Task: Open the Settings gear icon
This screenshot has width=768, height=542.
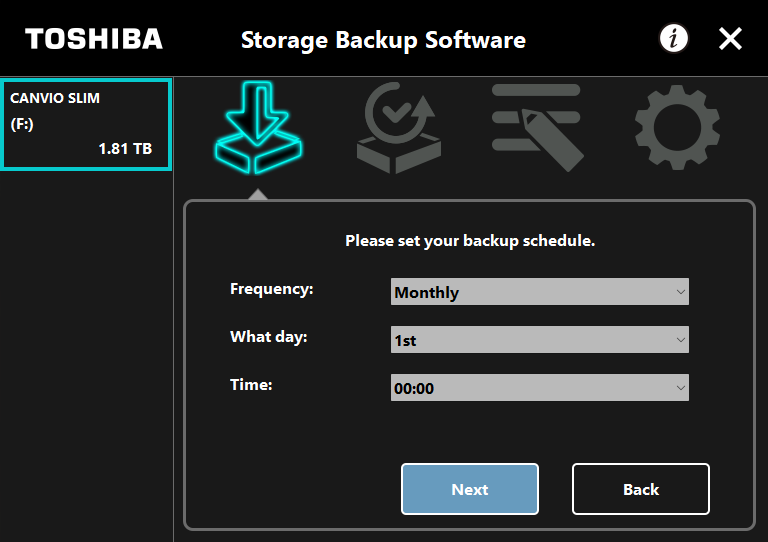Action: [x=677, y=127]
